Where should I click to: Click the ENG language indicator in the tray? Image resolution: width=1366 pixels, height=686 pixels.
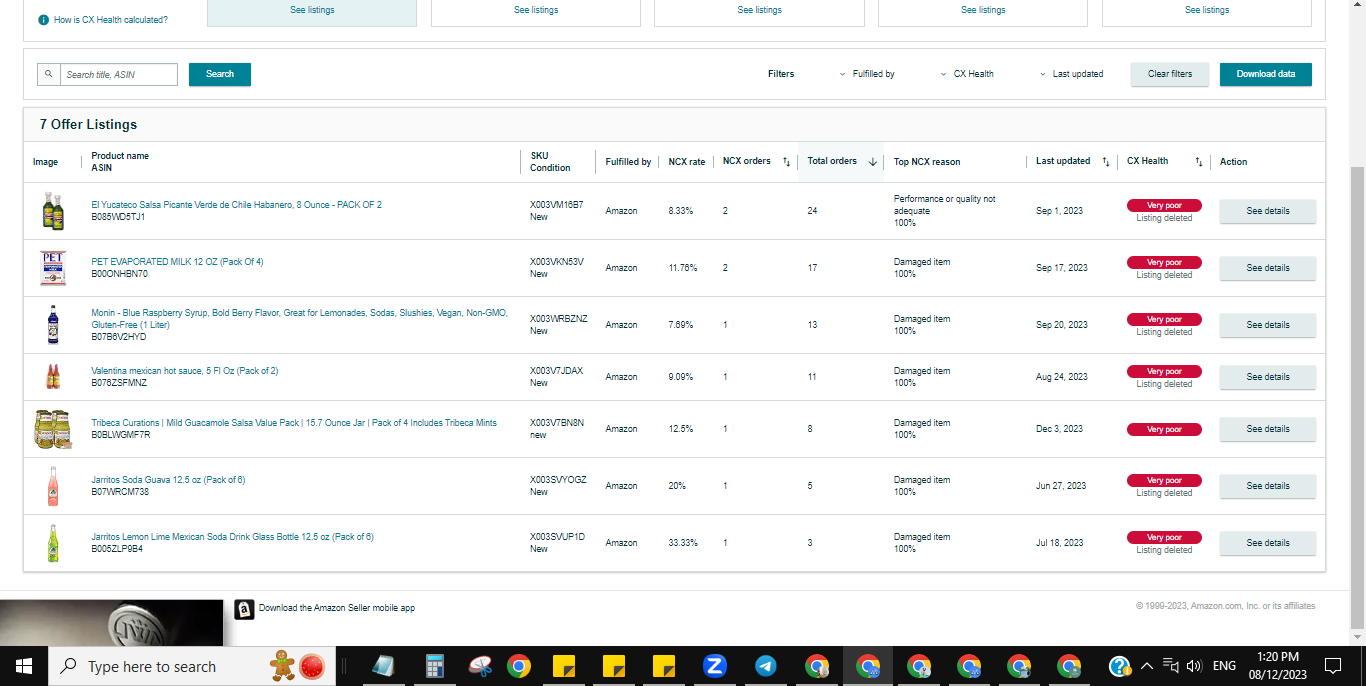click(1224, 666)
